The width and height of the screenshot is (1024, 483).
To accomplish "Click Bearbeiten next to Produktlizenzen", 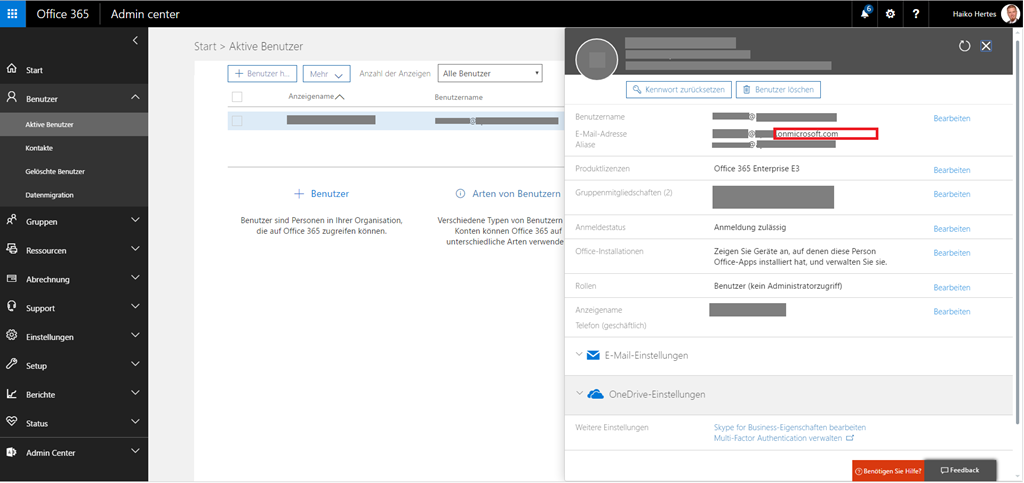I will tap(951, 170).
